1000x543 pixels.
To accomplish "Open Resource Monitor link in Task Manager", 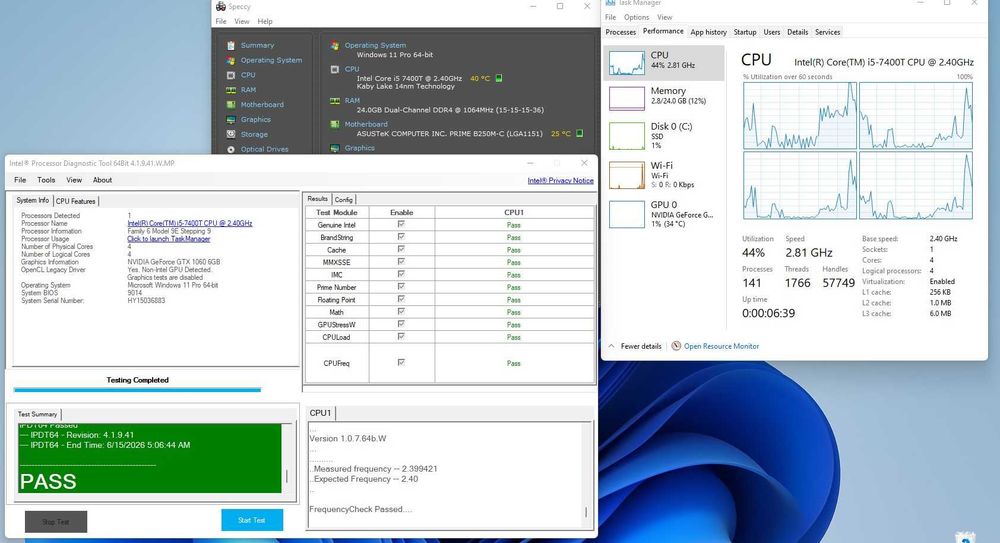I will pyautogui.click(x=721, y=346).
